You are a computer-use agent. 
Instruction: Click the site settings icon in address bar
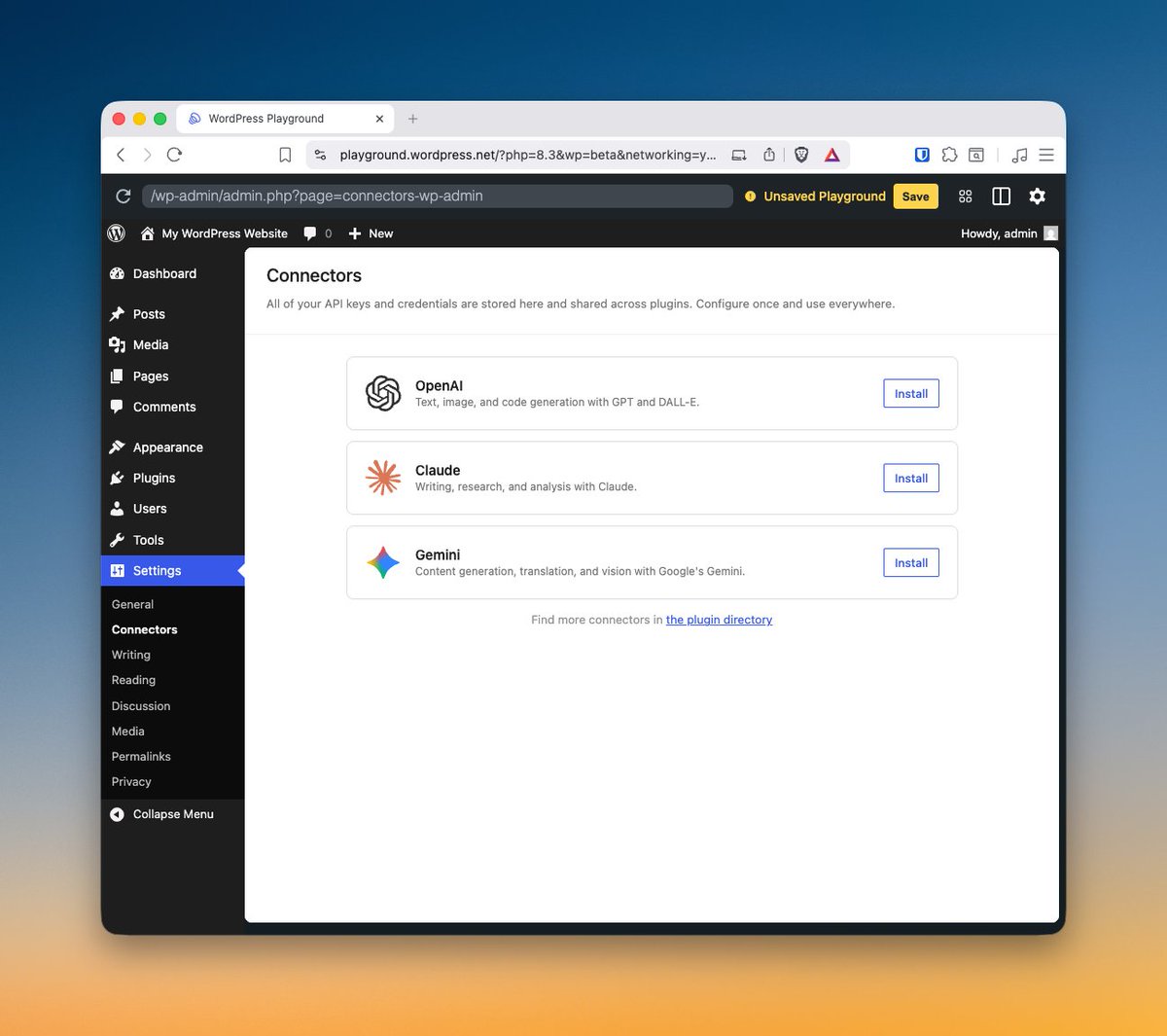click(x=320, y=155)
